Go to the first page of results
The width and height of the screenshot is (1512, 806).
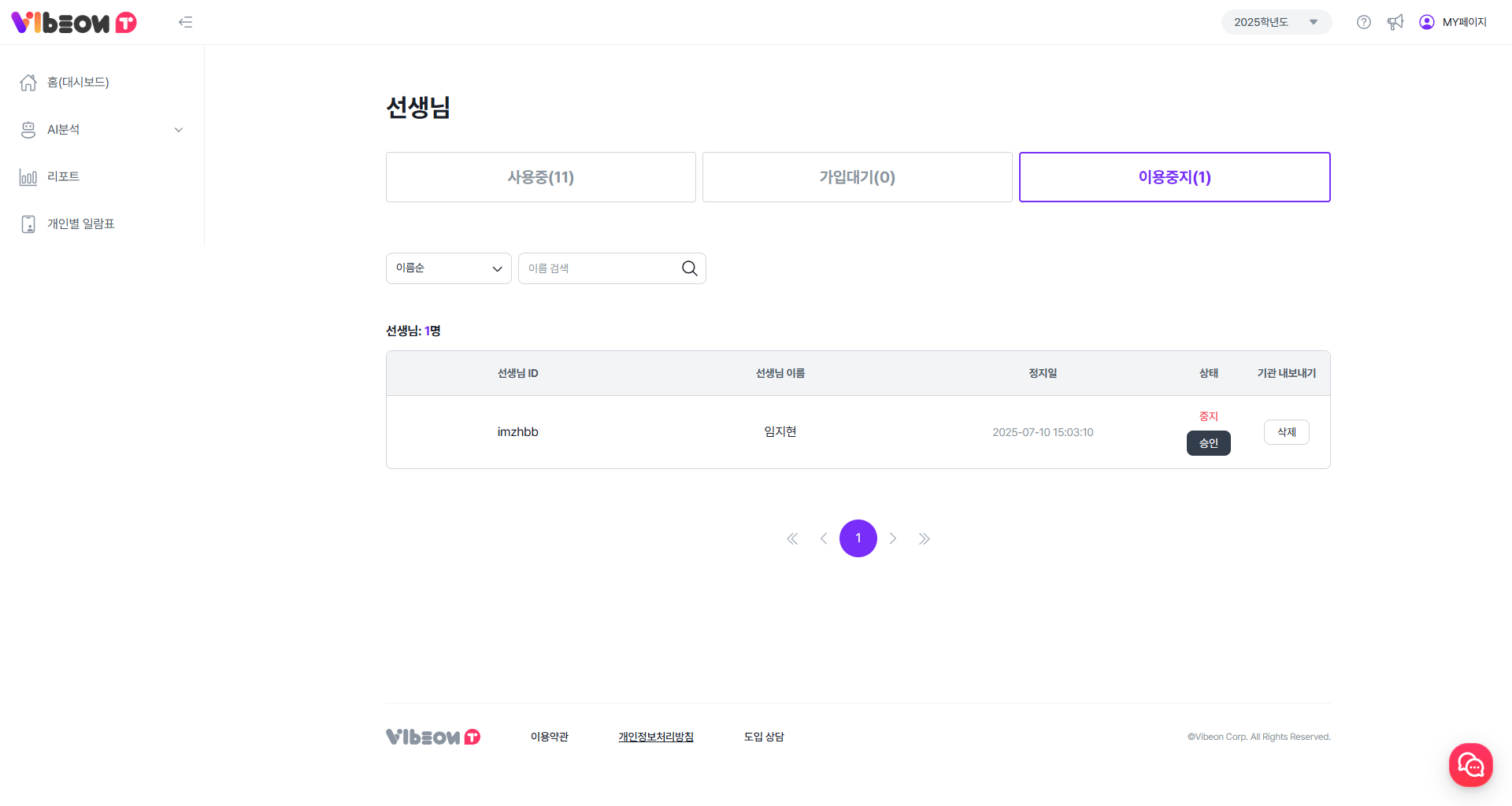(x=792, y=538)
